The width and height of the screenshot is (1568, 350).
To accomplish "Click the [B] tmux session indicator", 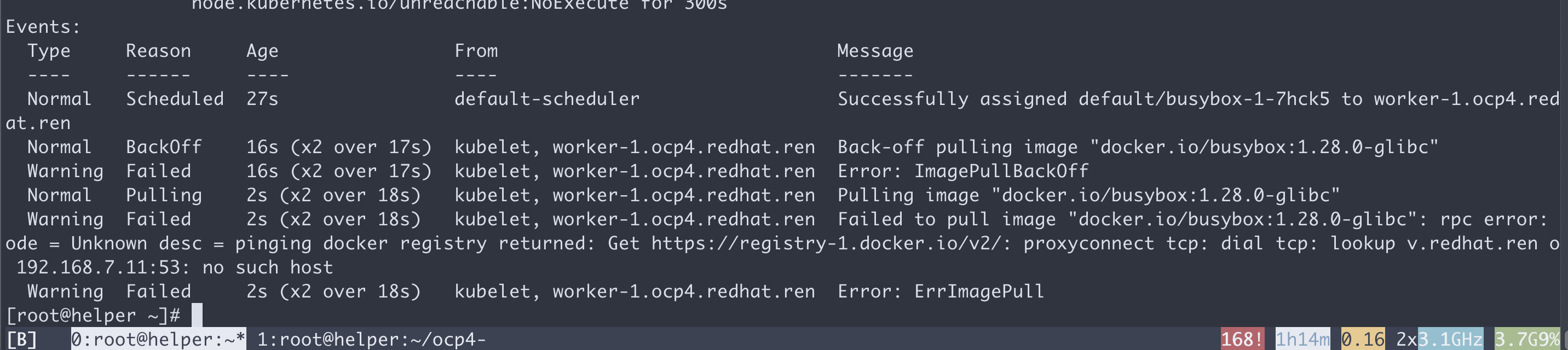I will [21, 339].
